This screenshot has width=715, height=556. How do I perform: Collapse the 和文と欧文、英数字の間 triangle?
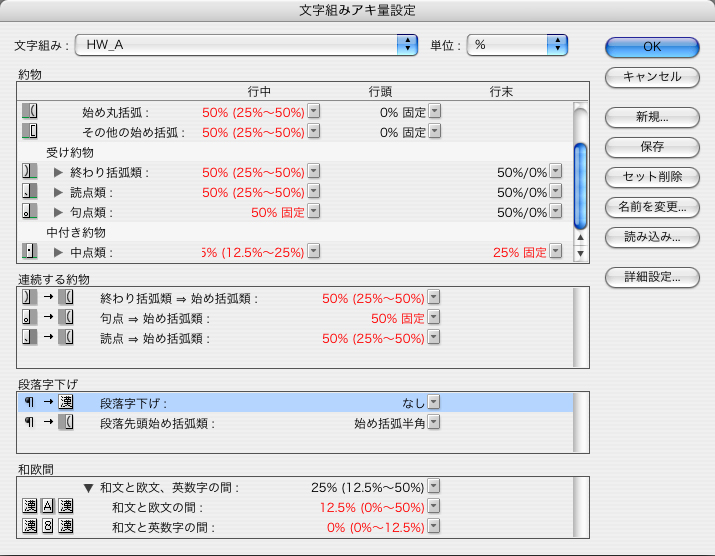(88, 488)
